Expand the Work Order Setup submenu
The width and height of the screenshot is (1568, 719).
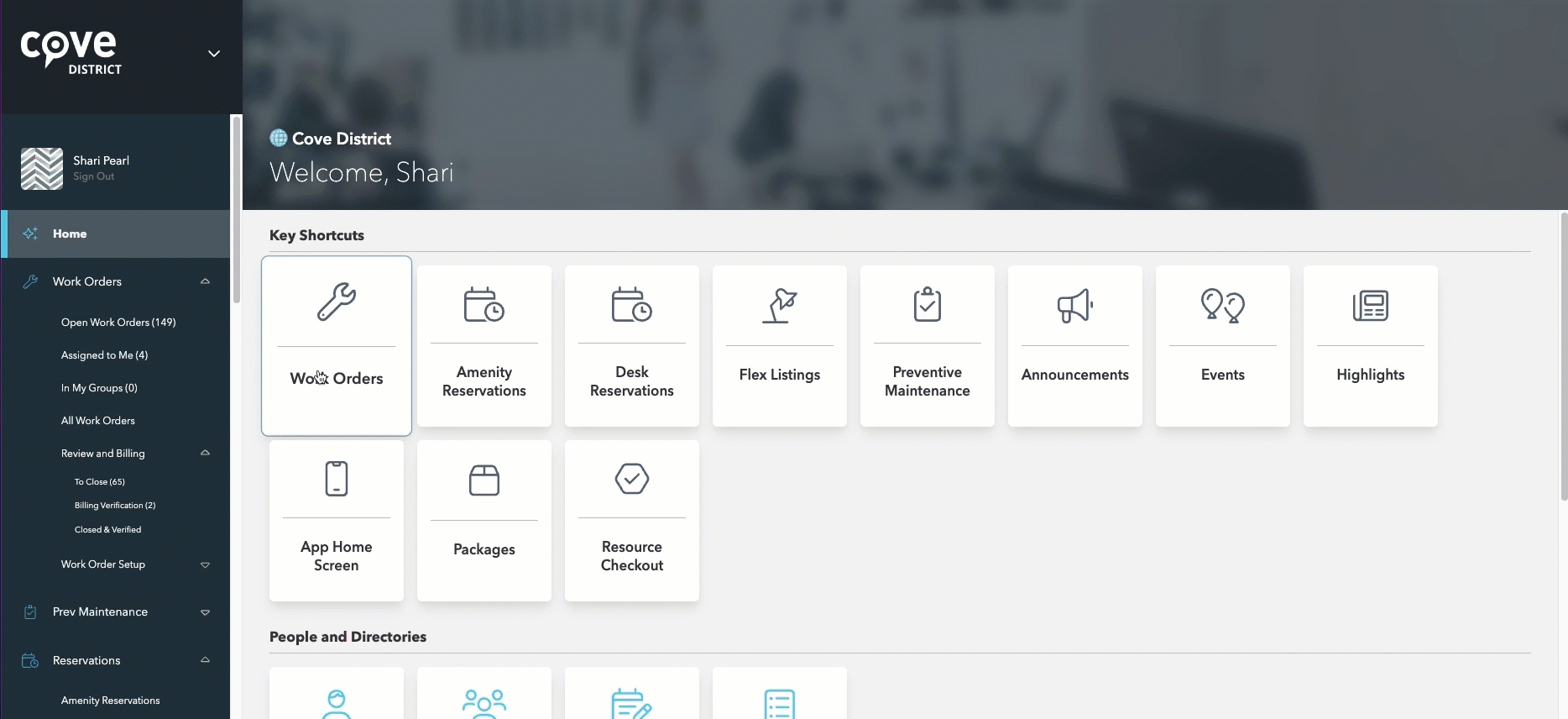pyautogui.click(x=205, y=564)
